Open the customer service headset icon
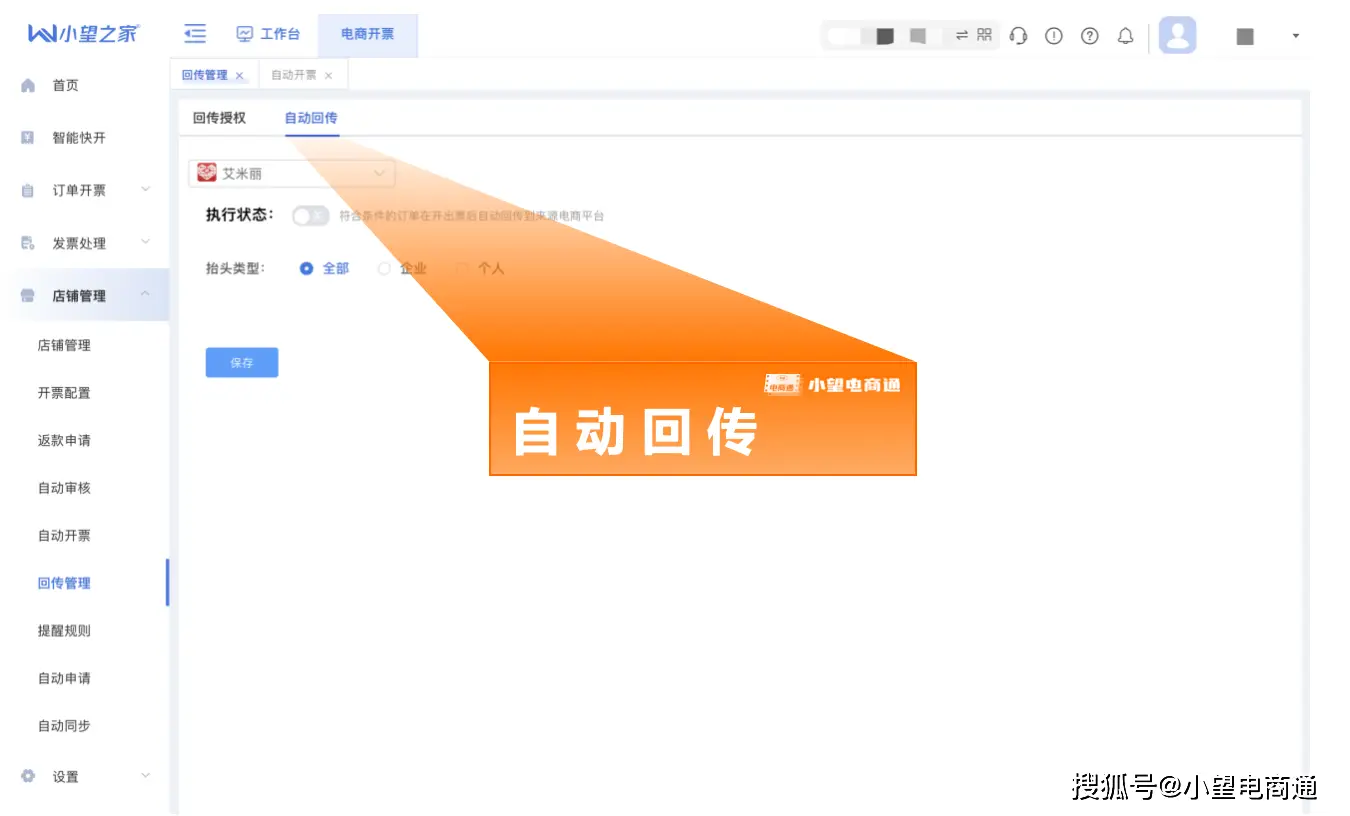 [x=1018, y=35]
